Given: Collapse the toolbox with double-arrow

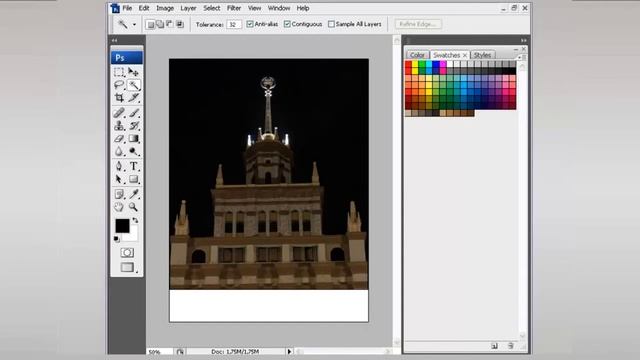Looking at the screenshot, I should tap(114, 40).
